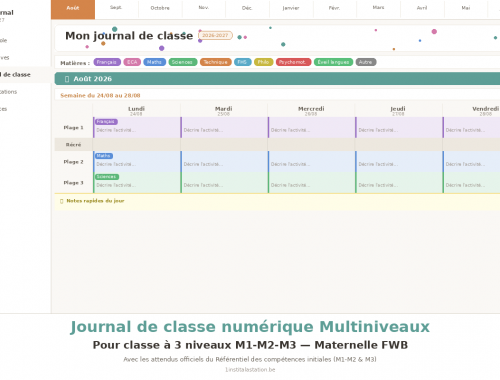This screenshot has height=380, width=500.
Task: Click the Maths tag in Monday Plage 2
Action: pyautogui.click(x=104, y=156)
